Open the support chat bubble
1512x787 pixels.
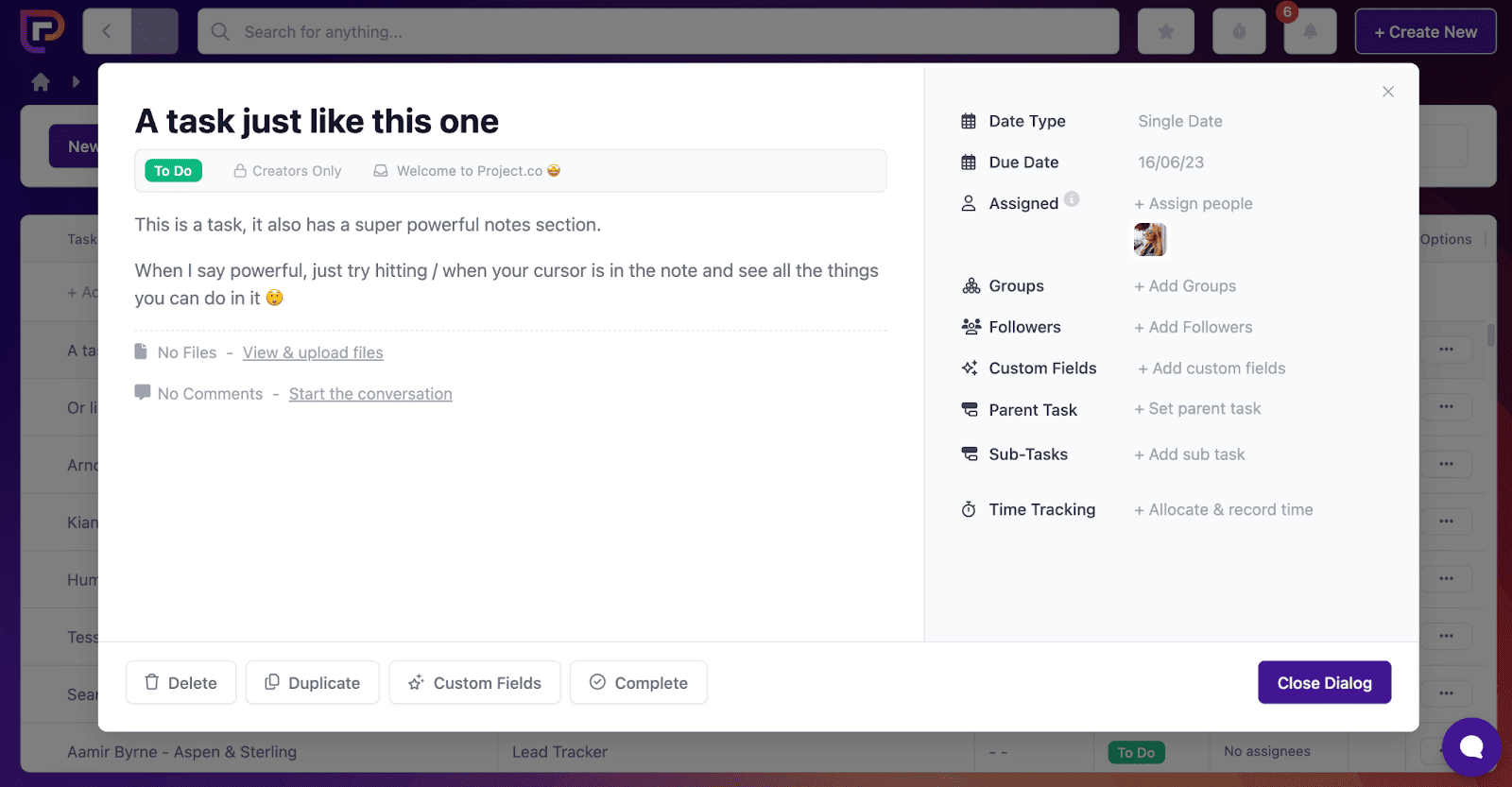[1470, 747]
